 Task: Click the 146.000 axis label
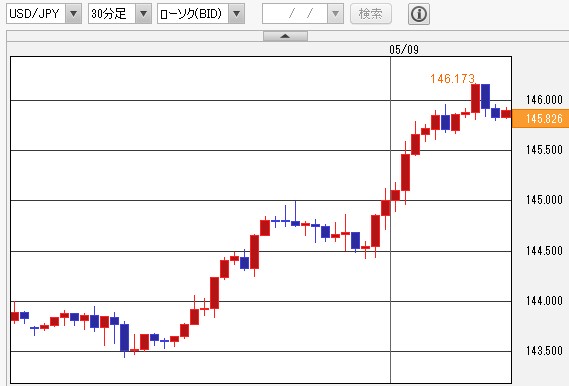(544, 99)
